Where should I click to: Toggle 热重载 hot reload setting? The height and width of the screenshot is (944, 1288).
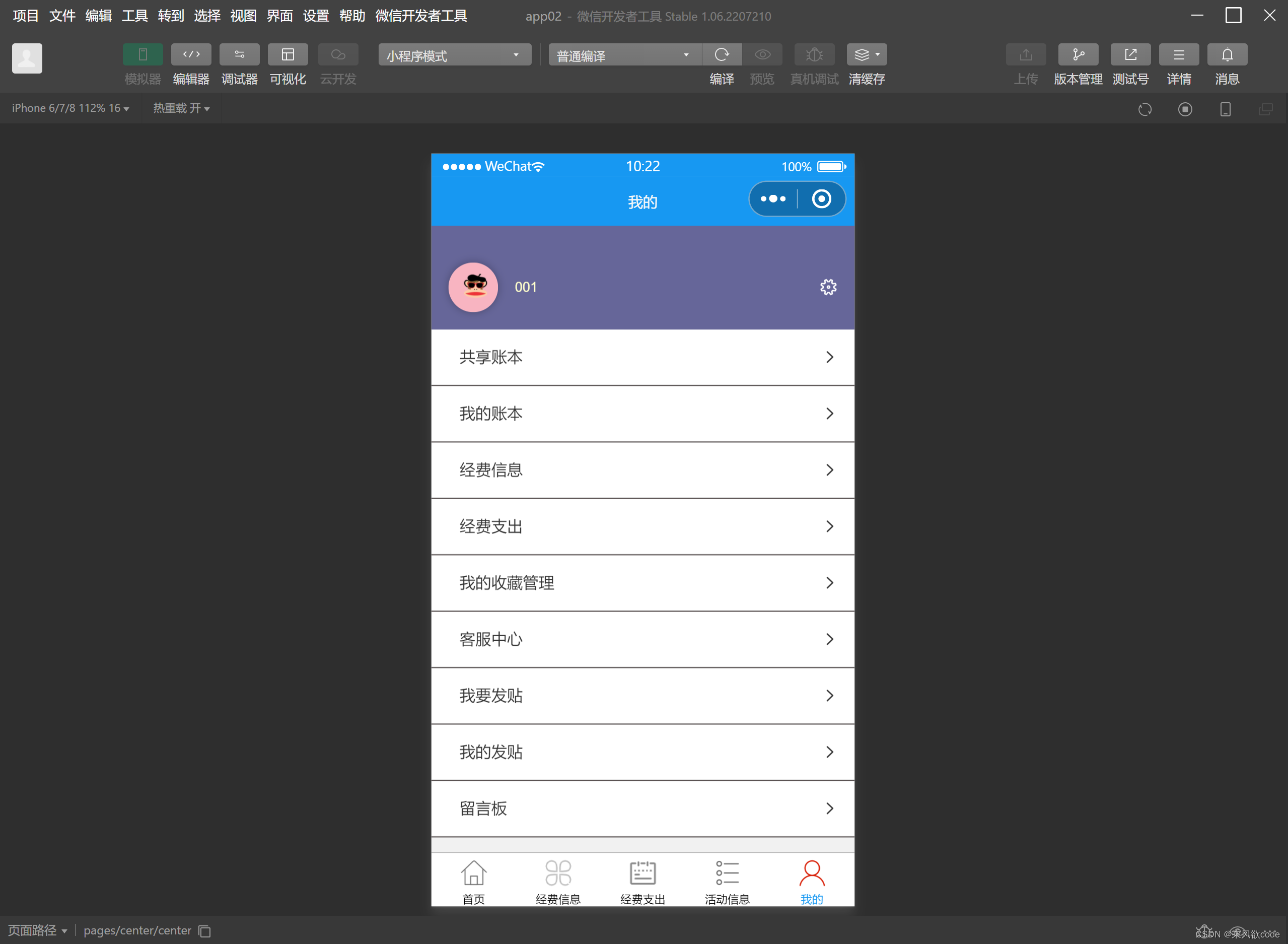click(x=181, y=108)
